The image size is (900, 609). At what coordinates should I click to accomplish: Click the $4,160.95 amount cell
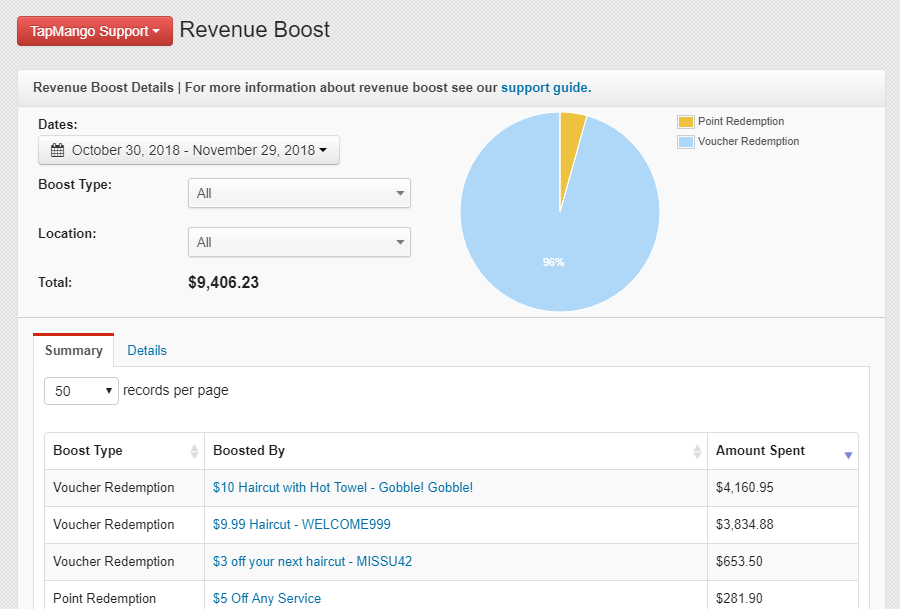783,488
